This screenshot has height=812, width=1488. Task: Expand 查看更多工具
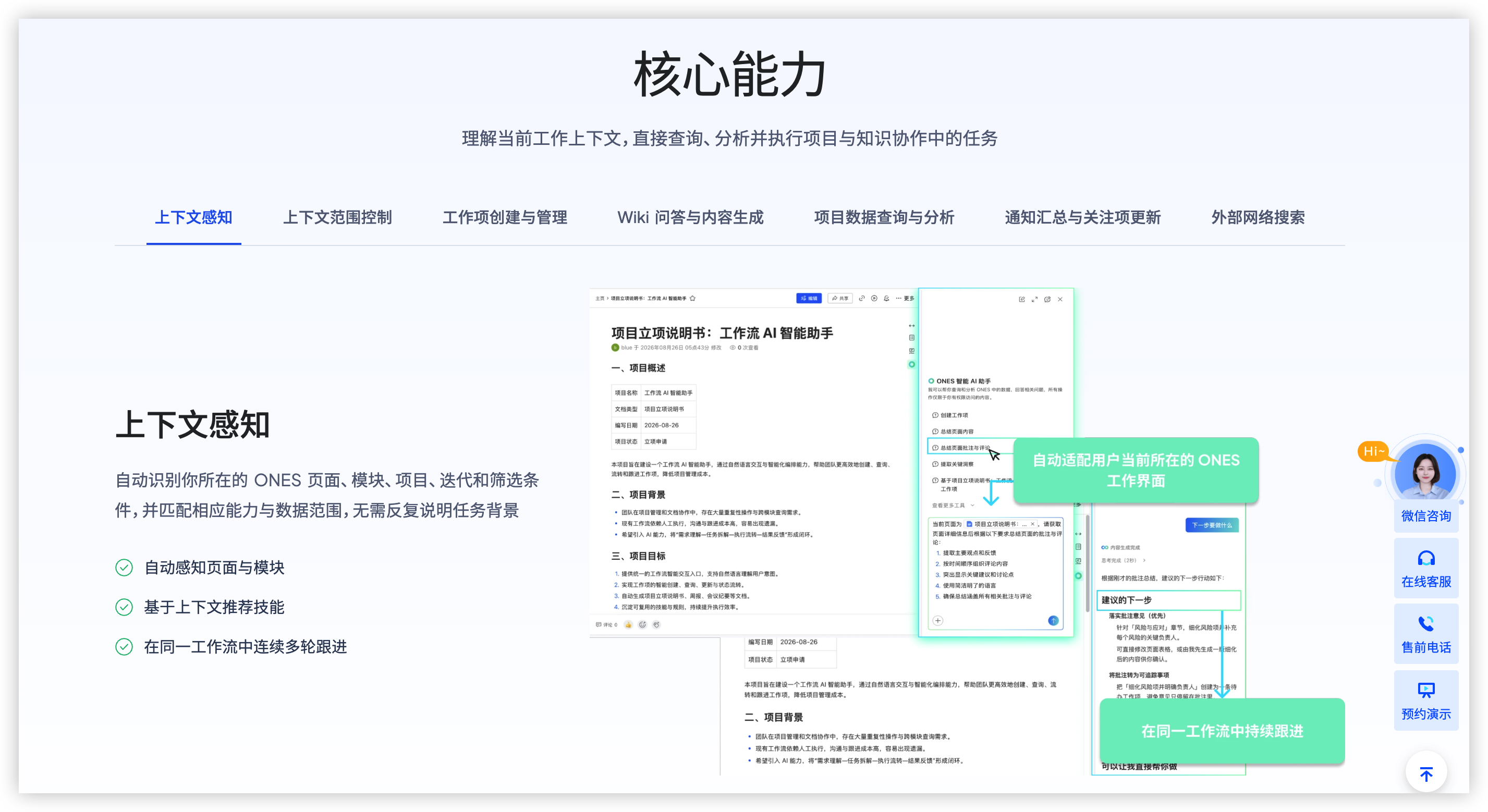[953, 506]
